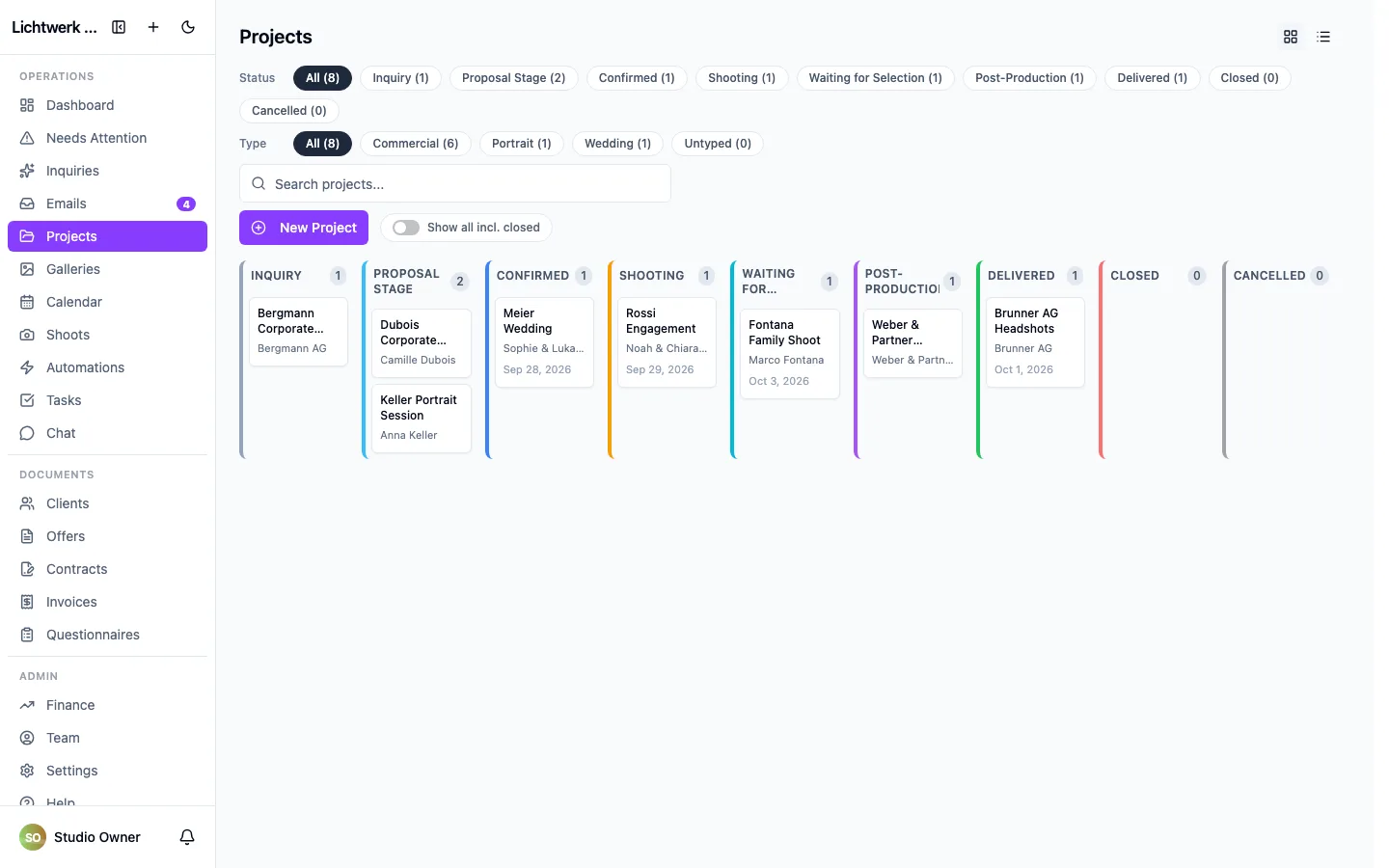Click the CLOSED column header

tap(1134, 276)
